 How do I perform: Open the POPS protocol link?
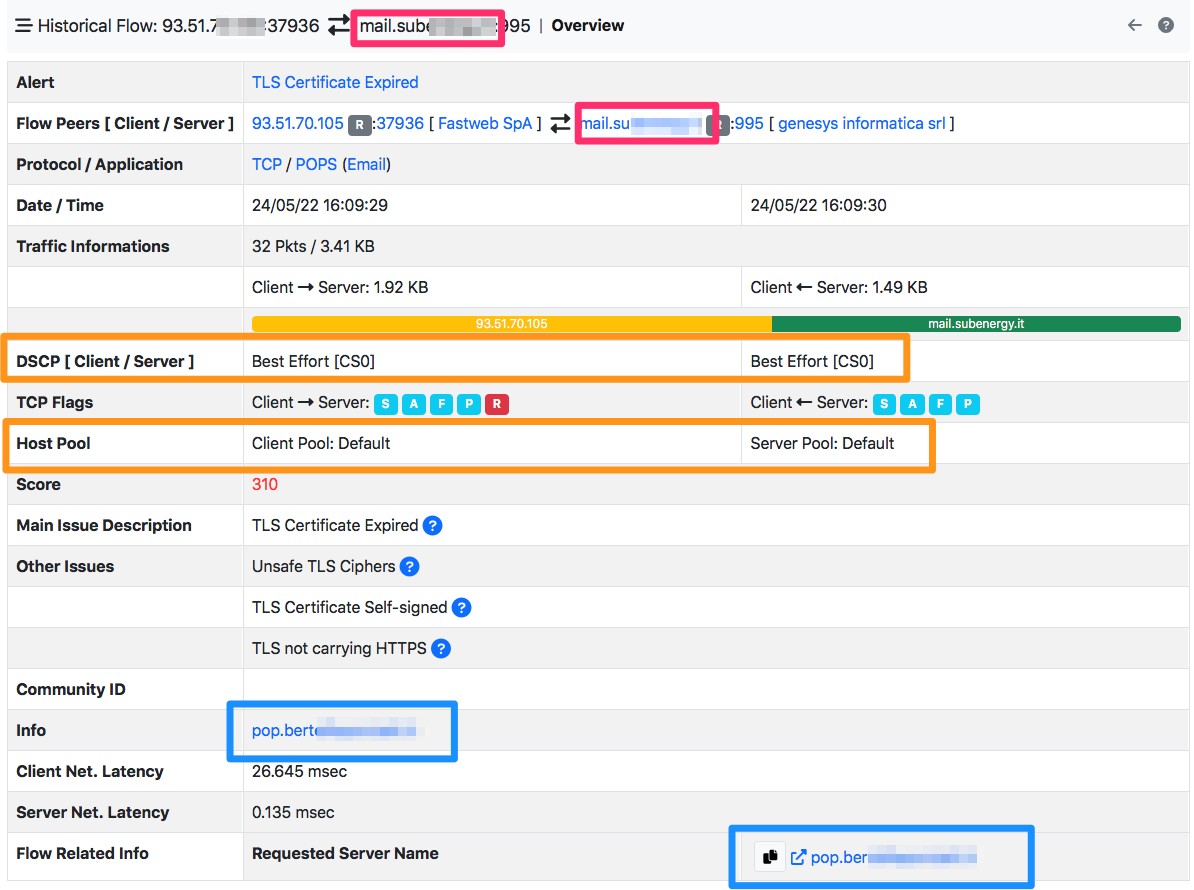coord(316,164)
